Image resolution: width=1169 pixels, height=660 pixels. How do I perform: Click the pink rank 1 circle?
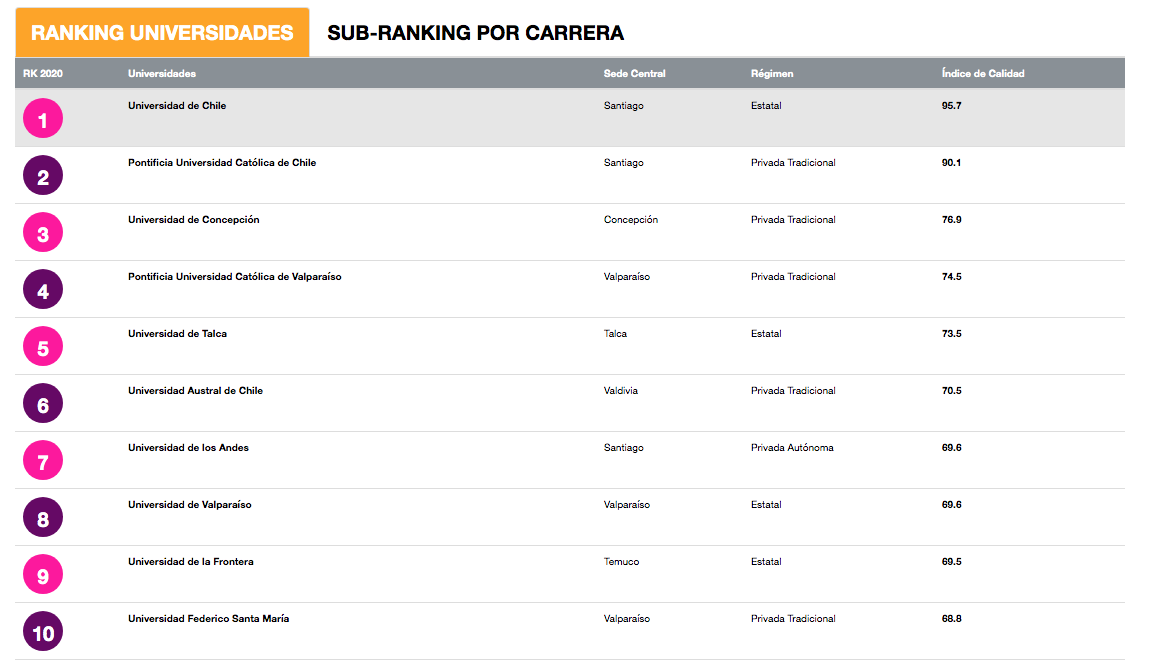pyautogui.click(x=43, y=119)
